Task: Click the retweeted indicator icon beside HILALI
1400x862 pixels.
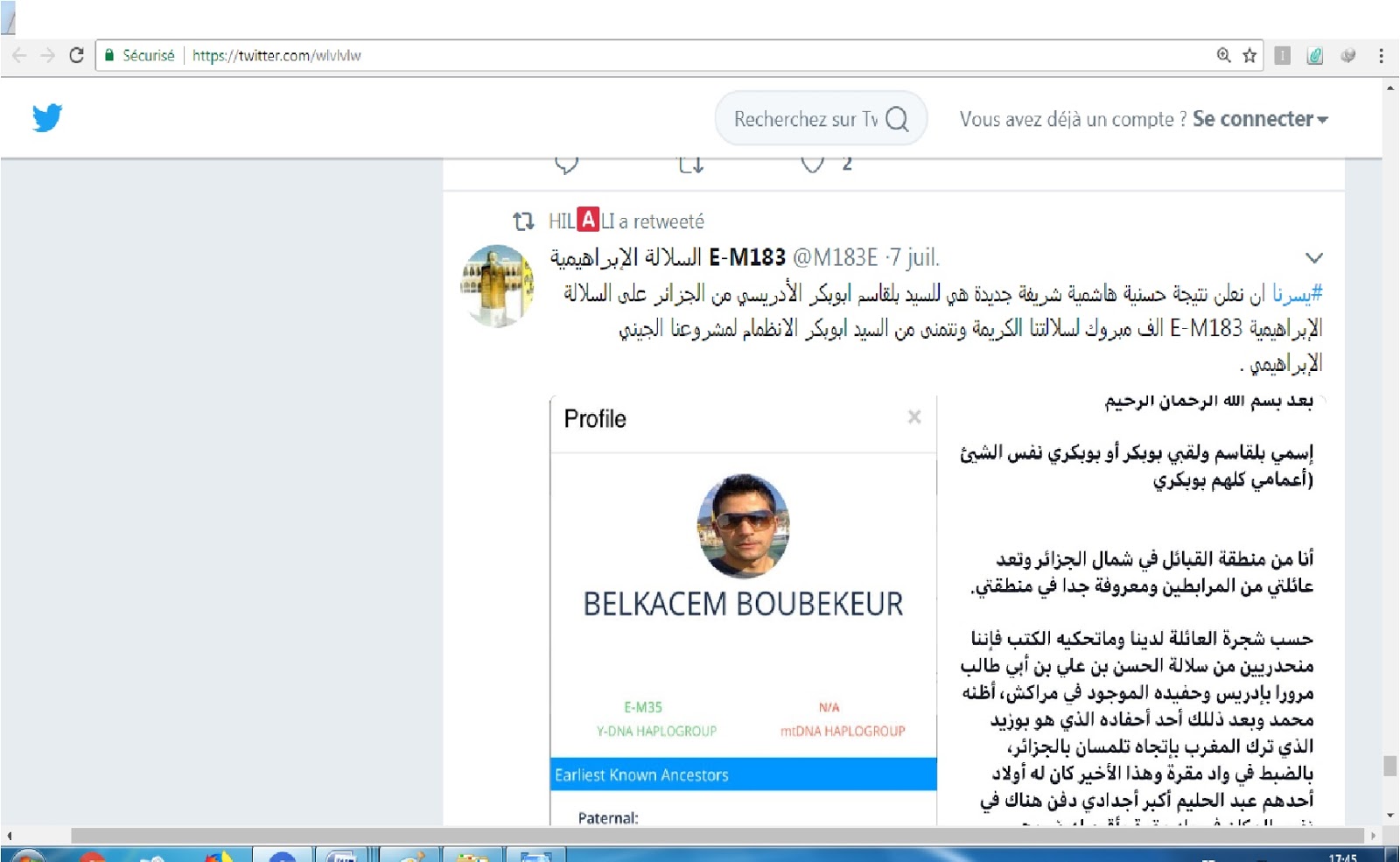Action: pyautogui.click(x=523, y=221)
